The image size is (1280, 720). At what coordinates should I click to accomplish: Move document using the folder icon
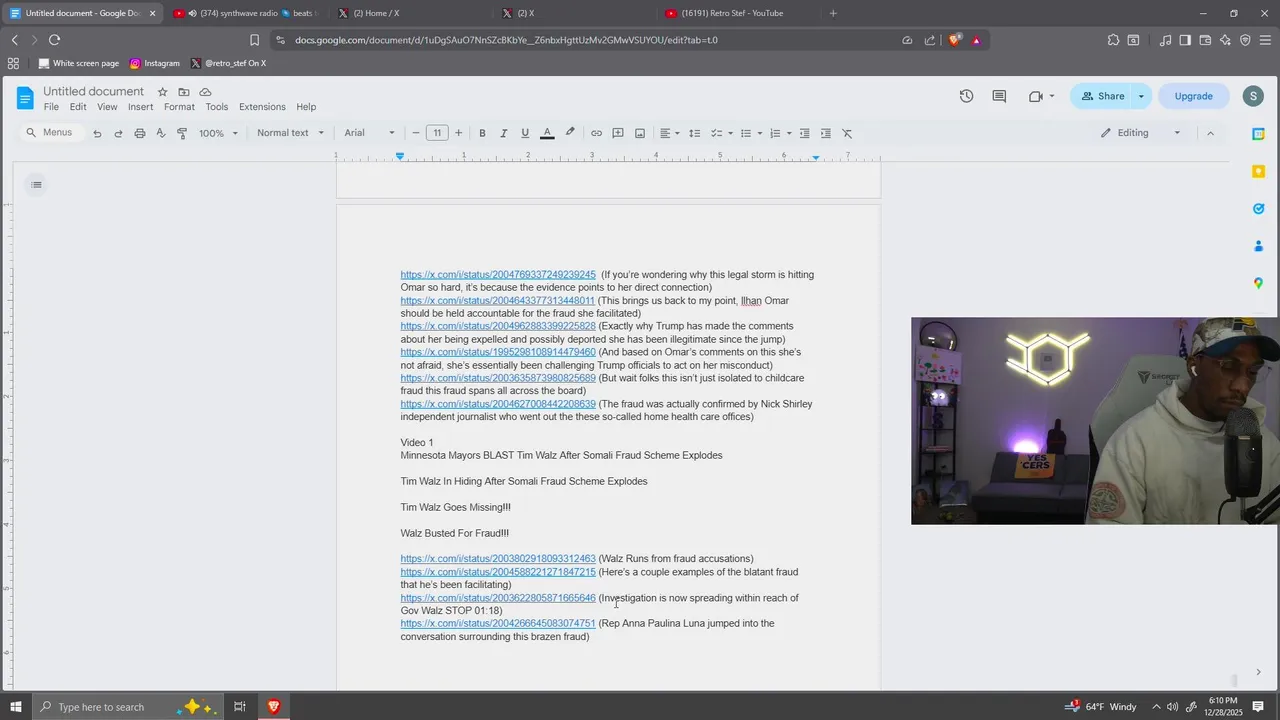tap(184, 92)
